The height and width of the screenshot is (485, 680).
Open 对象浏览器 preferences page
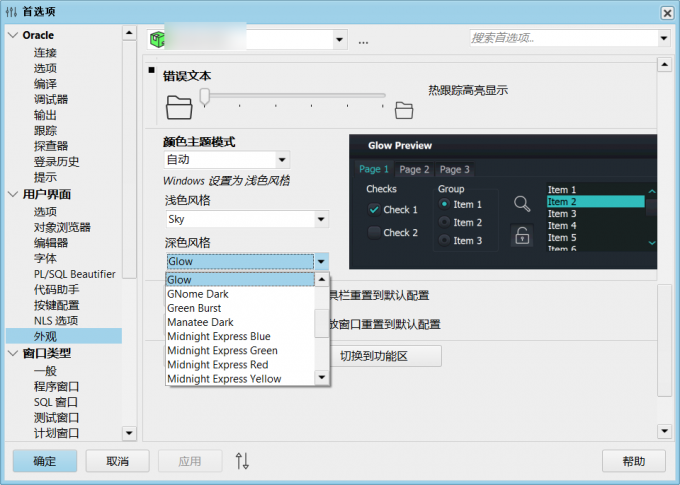tap(62, 227)
